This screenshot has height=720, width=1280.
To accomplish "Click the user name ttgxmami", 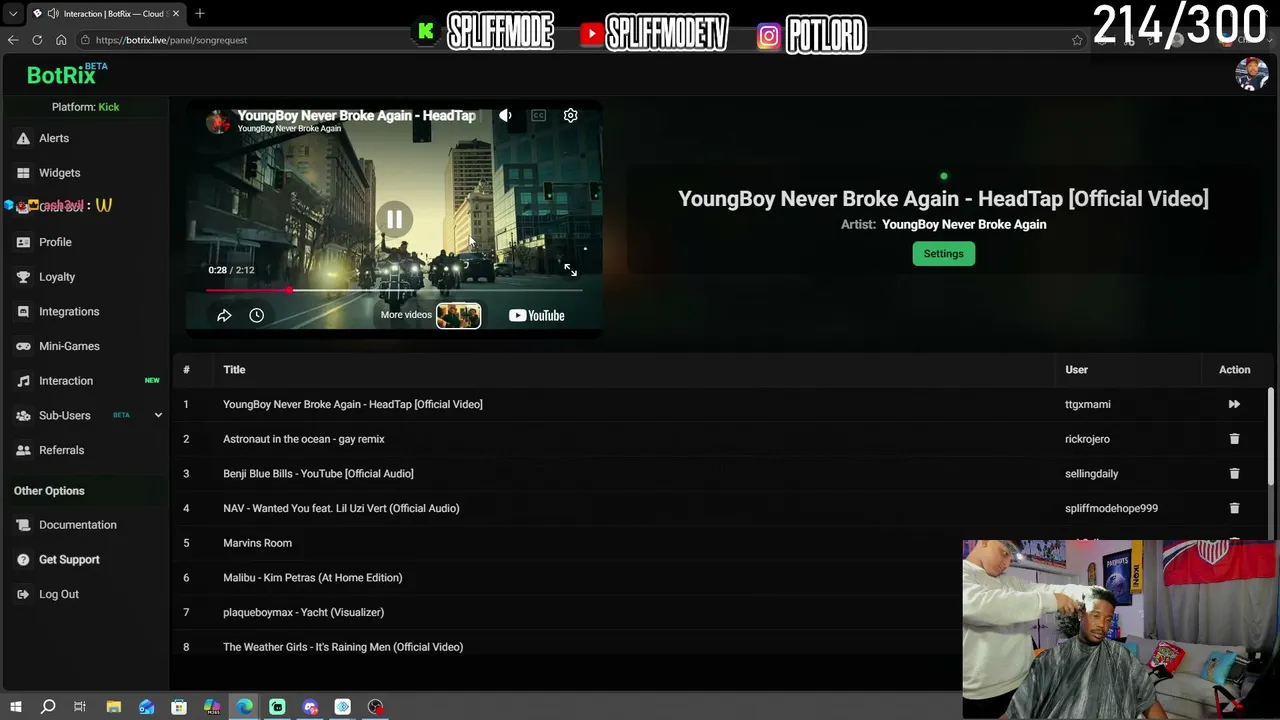I will click(1087, 404).
